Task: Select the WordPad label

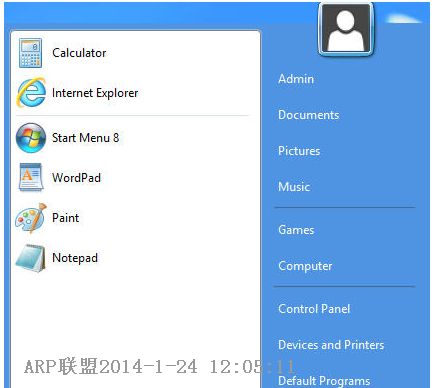Action: point(76,178)
